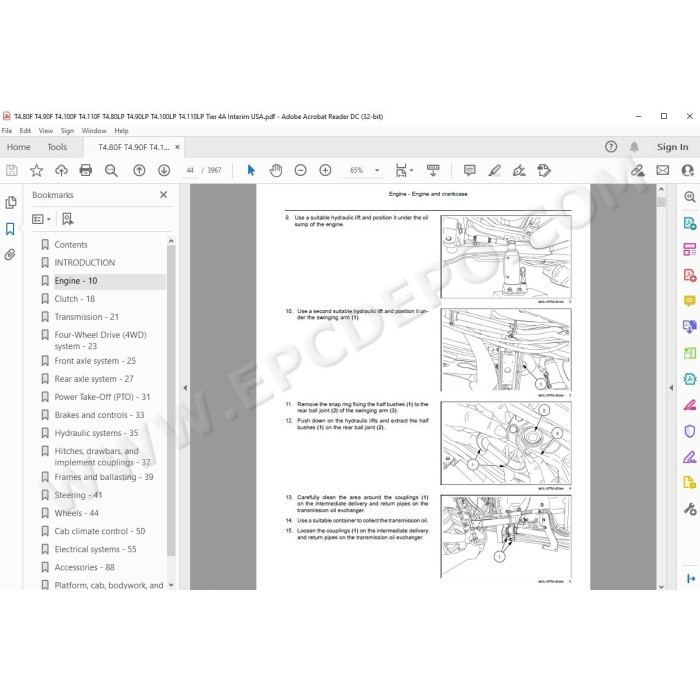This screenshot has width=700, height=700.
Task: Jump to Electrical systems - 55 bookmark
Action: (95, 549)
